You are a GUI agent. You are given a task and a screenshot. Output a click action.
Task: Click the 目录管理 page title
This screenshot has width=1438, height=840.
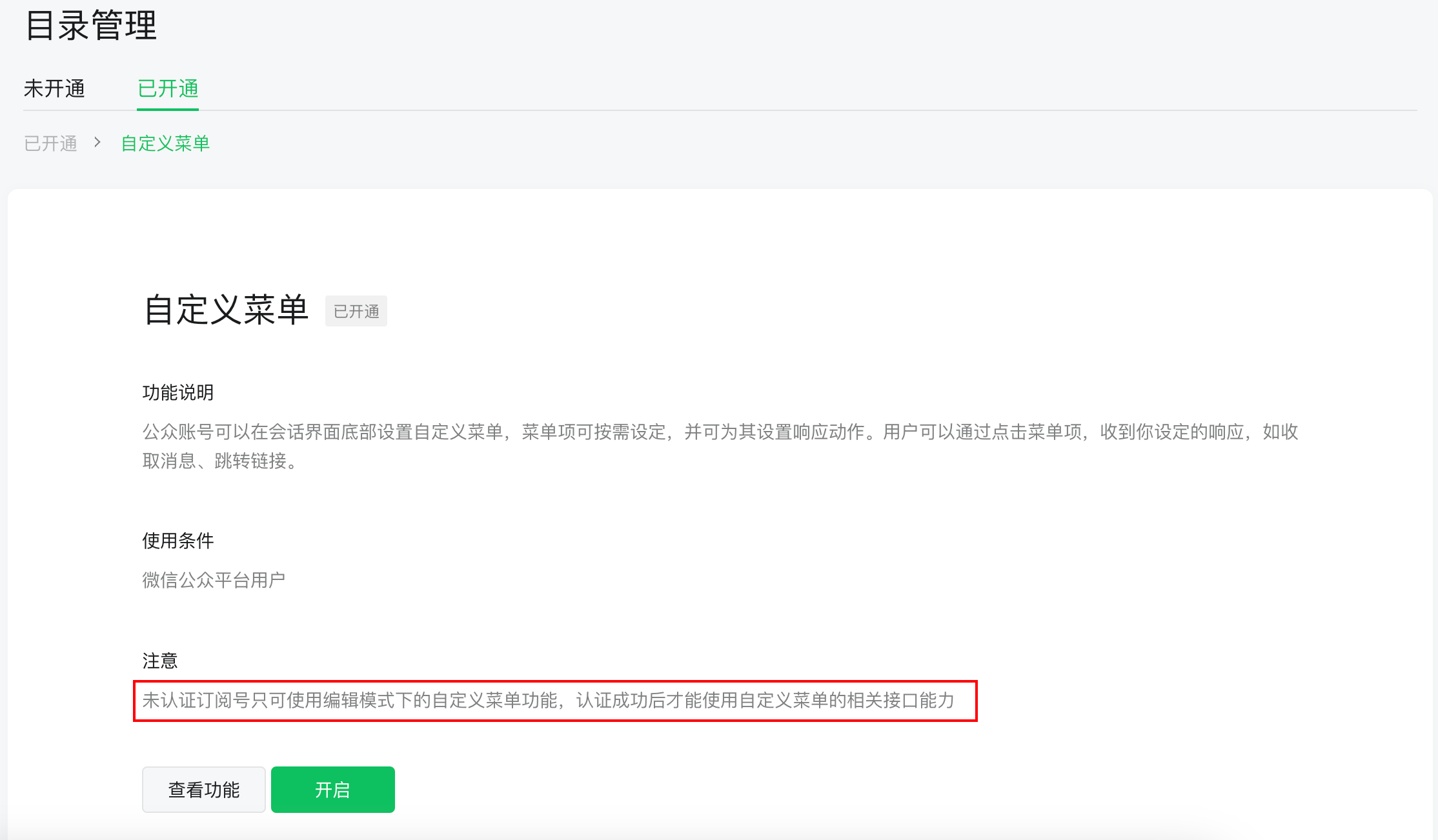click(x=91, y=26)
